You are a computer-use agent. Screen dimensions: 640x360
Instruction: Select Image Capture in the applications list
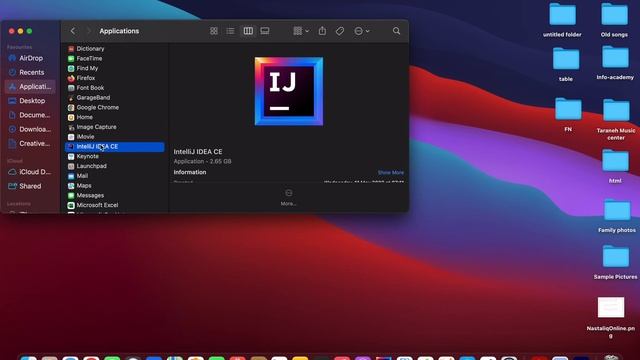point(115,127)
